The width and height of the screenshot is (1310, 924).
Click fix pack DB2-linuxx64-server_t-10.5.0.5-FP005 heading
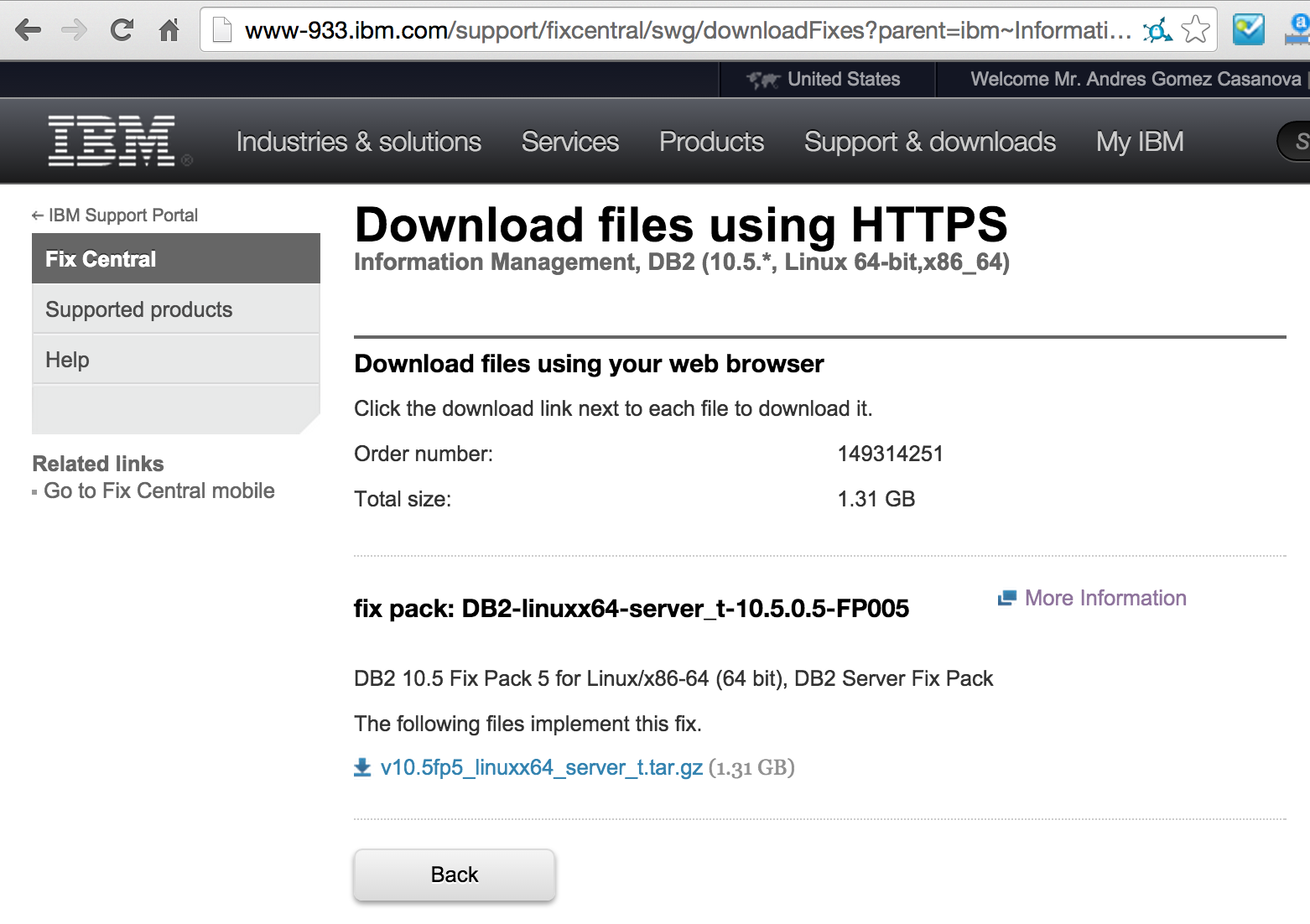coord(632,608)
